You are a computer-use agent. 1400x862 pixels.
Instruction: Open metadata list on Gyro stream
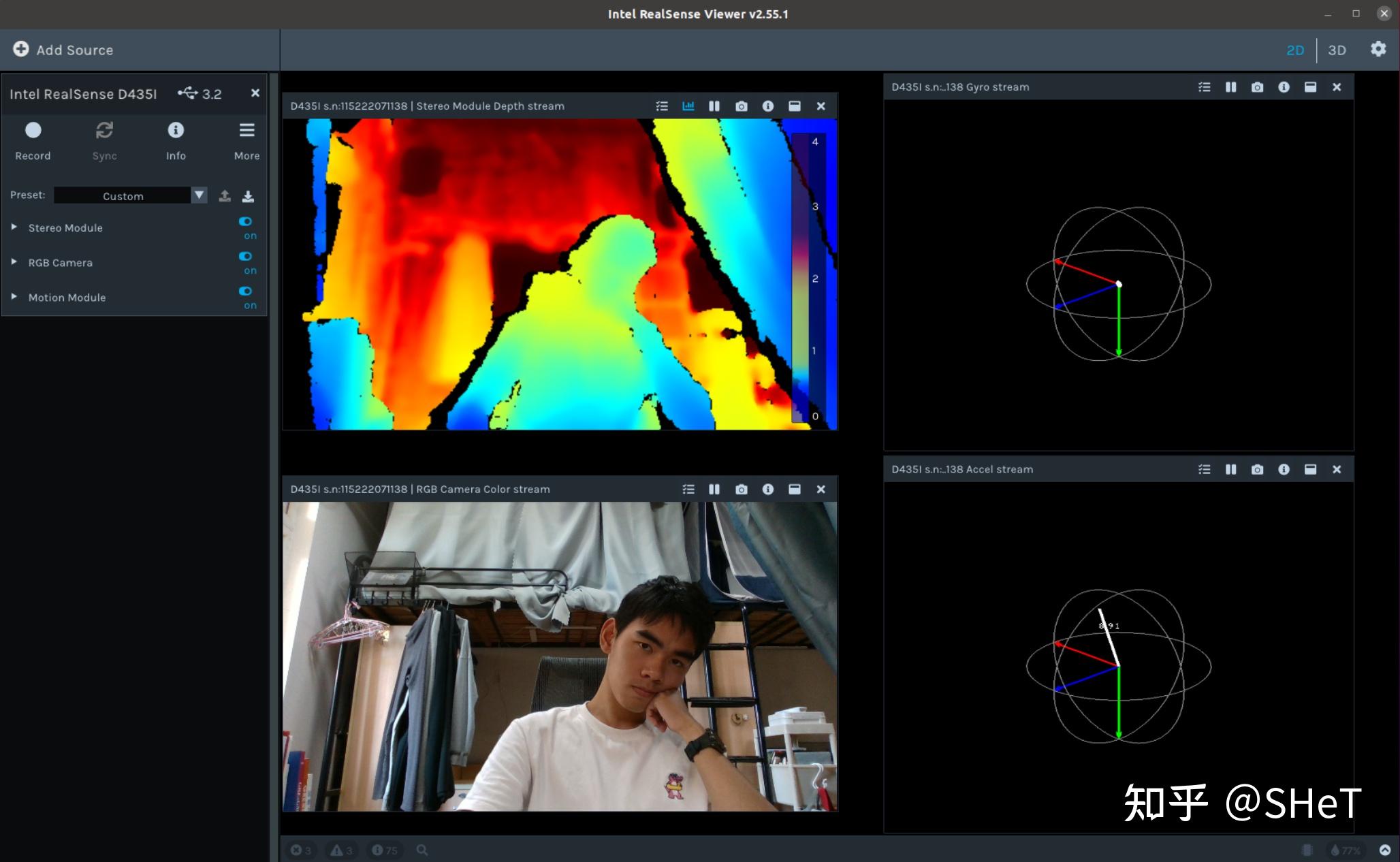pyautogui.click(x=1205, y=87)
